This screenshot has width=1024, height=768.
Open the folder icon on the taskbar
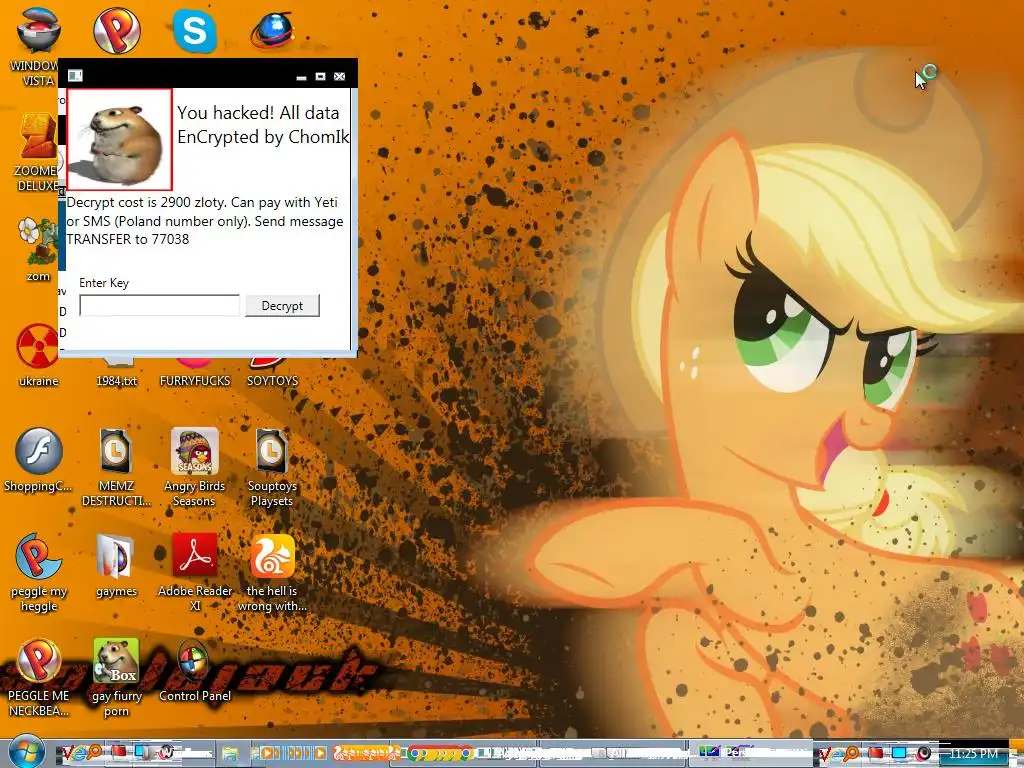point(229,754)
